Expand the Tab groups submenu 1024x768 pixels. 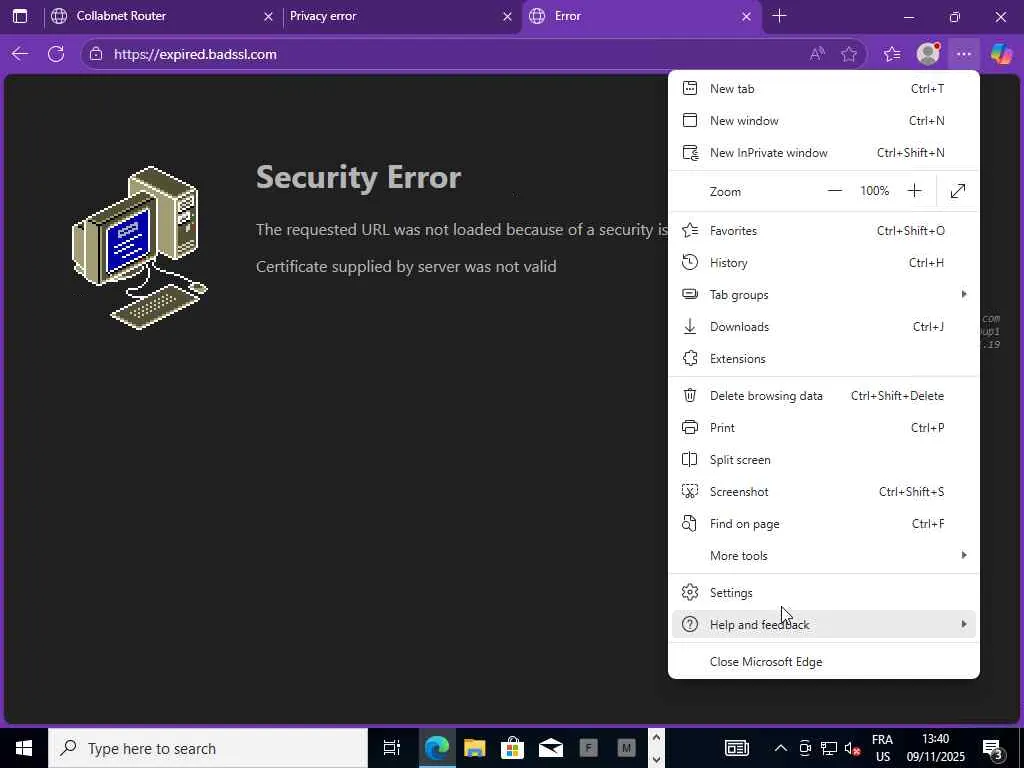[824, 295]
